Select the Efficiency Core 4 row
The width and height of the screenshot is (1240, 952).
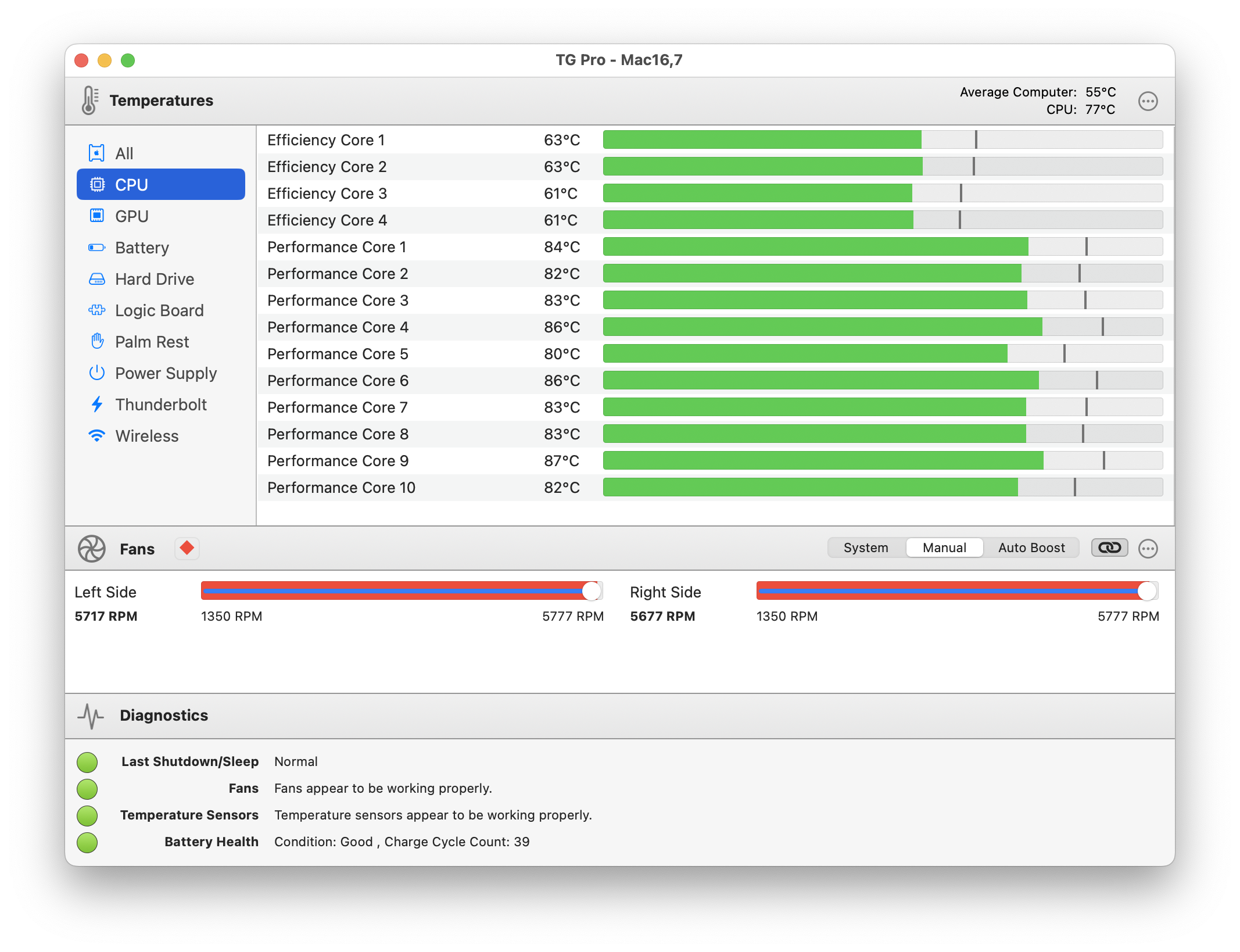tap(715, 220)
